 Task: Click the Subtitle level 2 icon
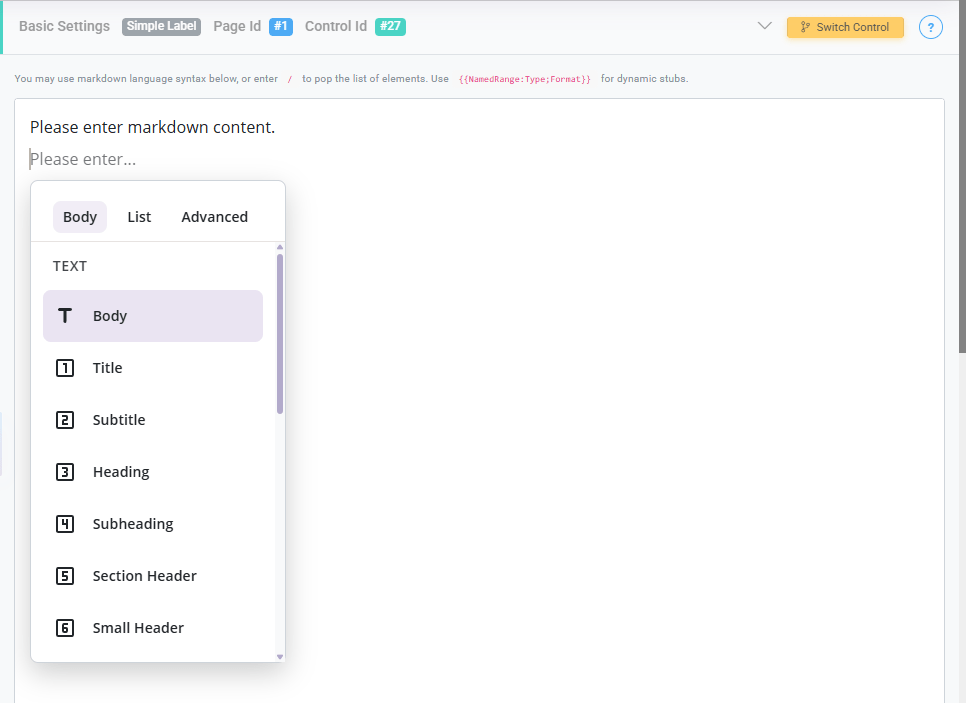click(65, 420)
